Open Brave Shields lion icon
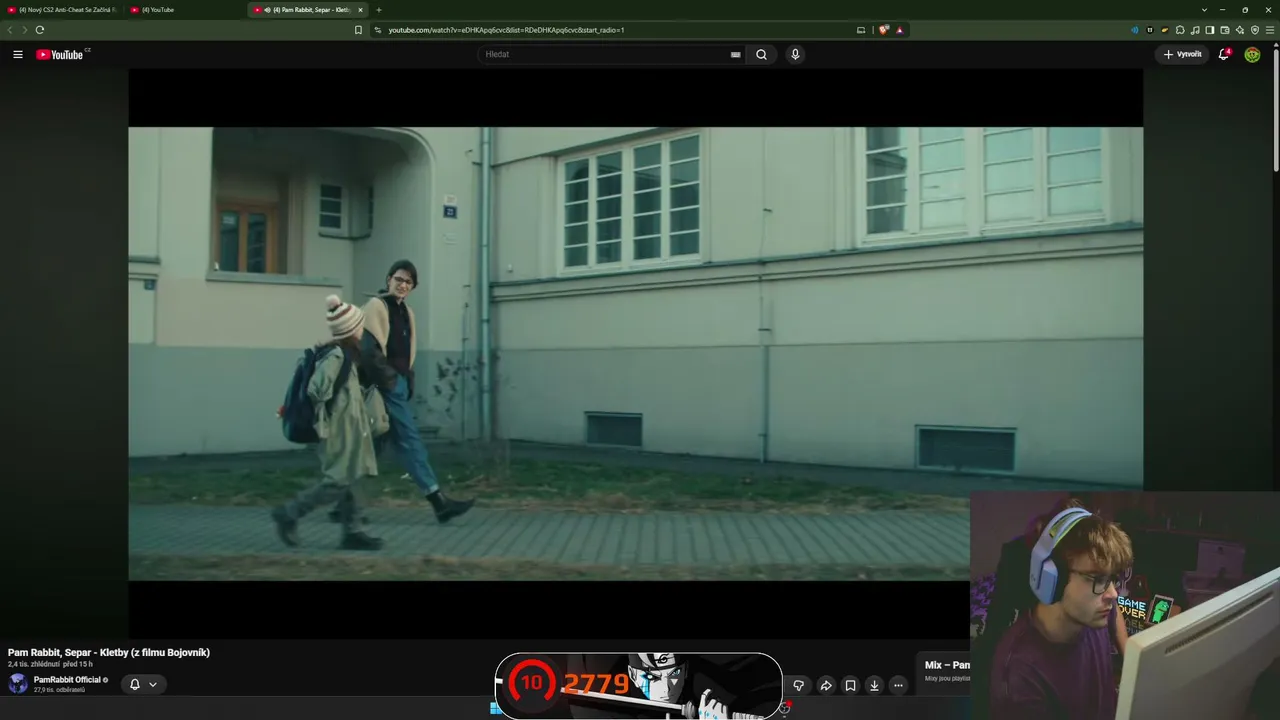The width and height of the screenshot is (1280, 720). (x=884, y=30)
